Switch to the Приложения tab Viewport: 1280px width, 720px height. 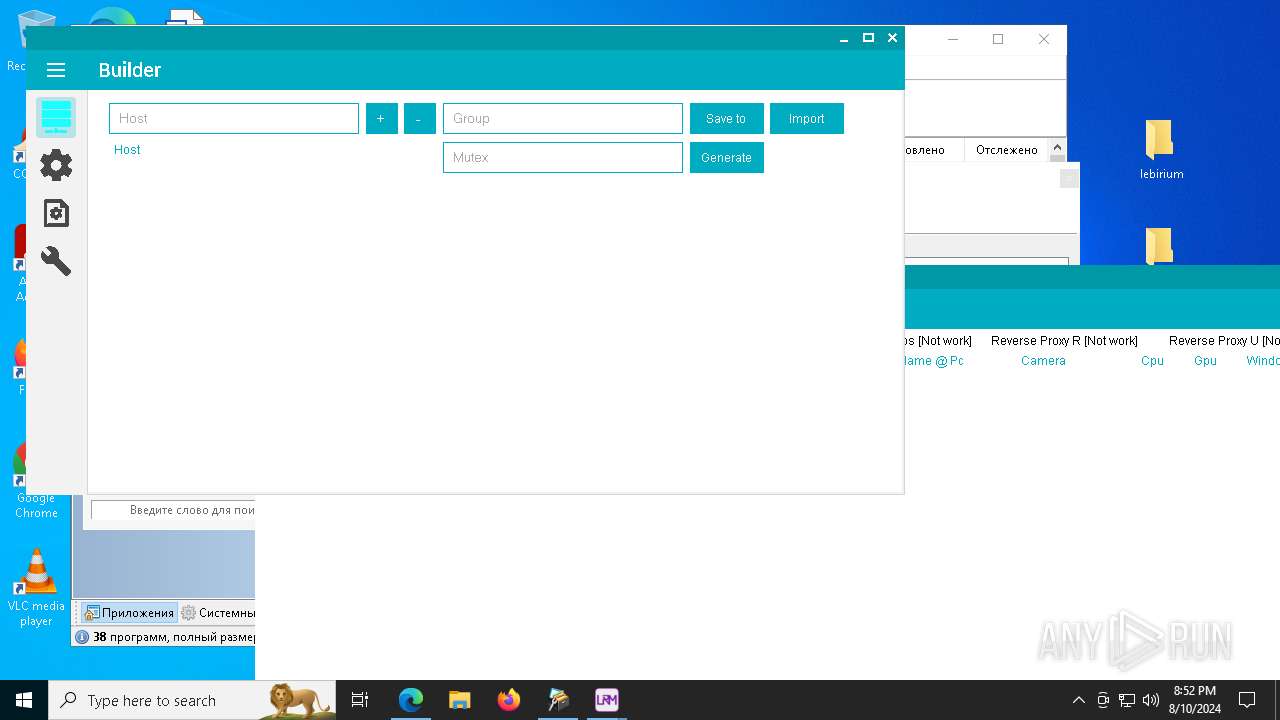point(129,613)
